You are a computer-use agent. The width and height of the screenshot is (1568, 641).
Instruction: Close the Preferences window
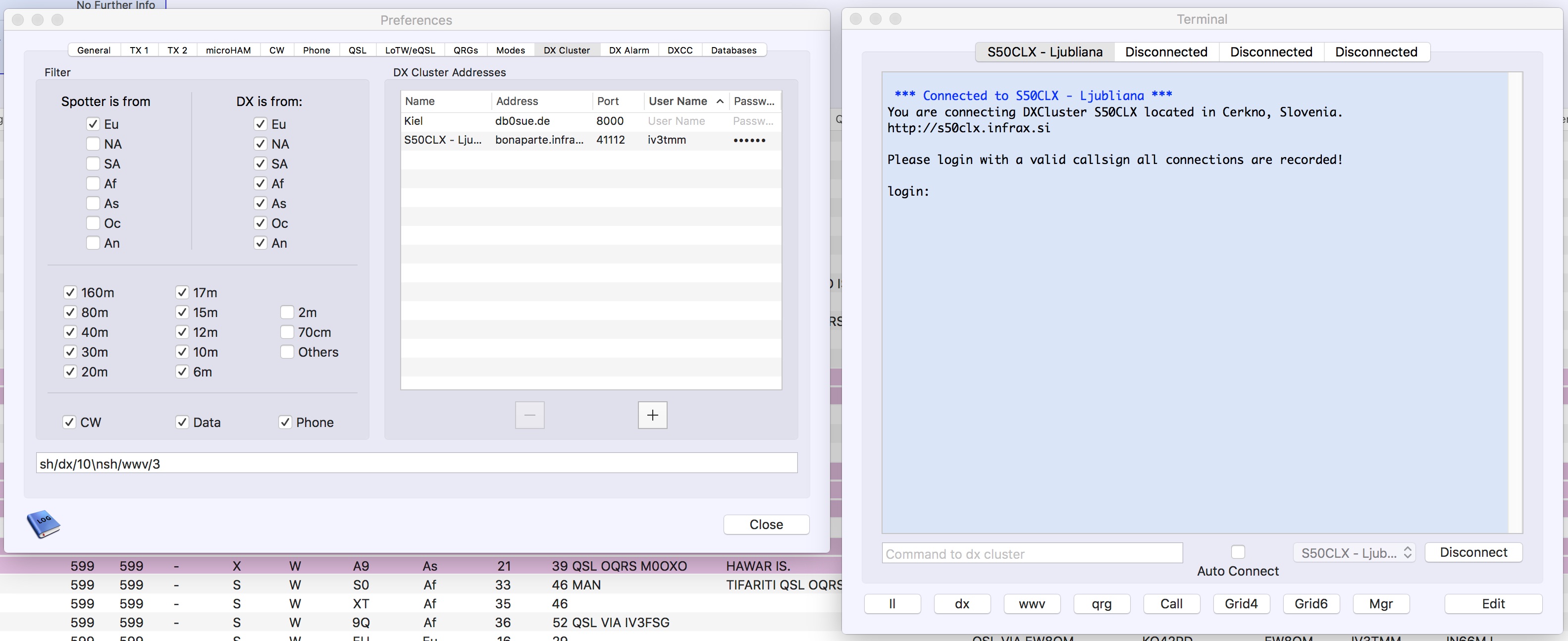766,525
